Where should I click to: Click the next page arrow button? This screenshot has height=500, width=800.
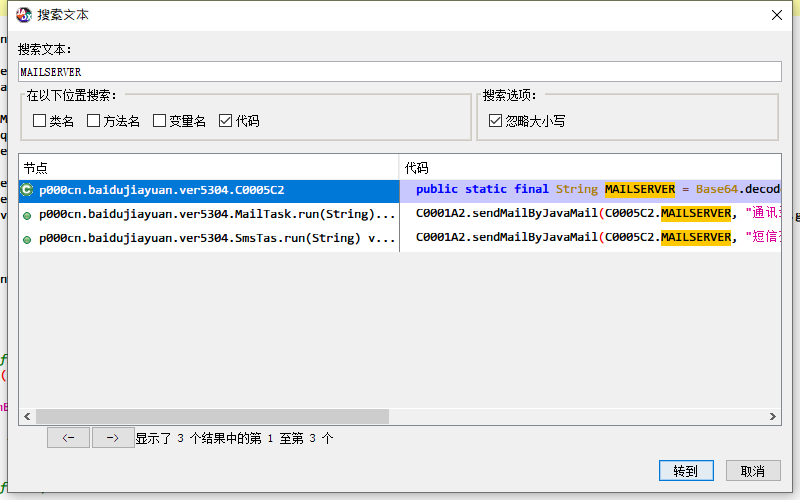113,438
